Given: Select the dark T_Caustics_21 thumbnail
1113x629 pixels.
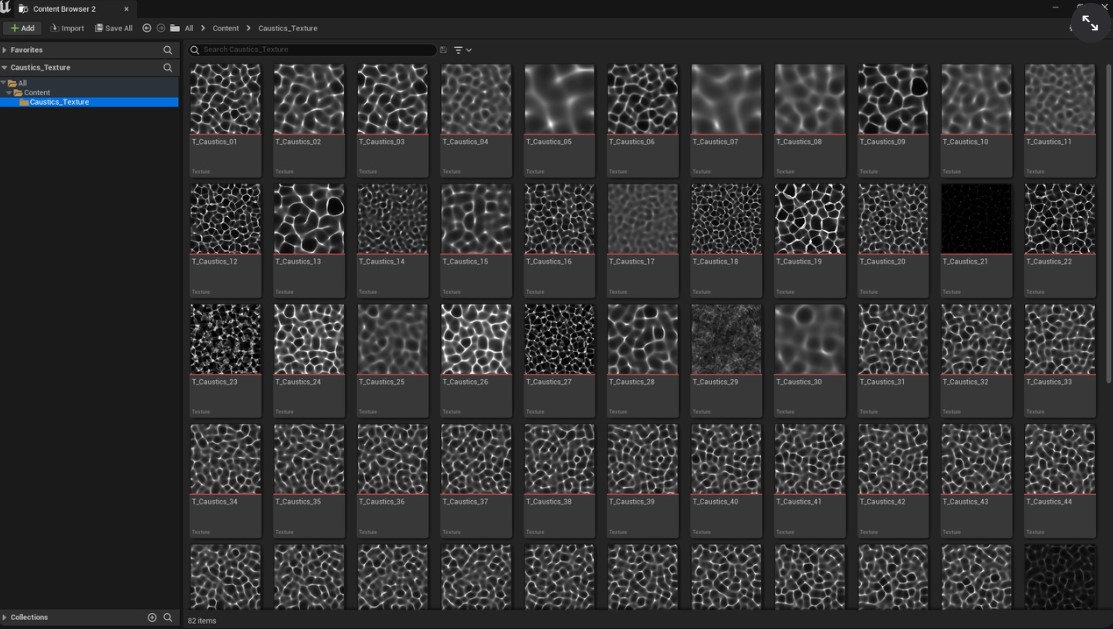Looking at the screenshot, I should 977,219.
